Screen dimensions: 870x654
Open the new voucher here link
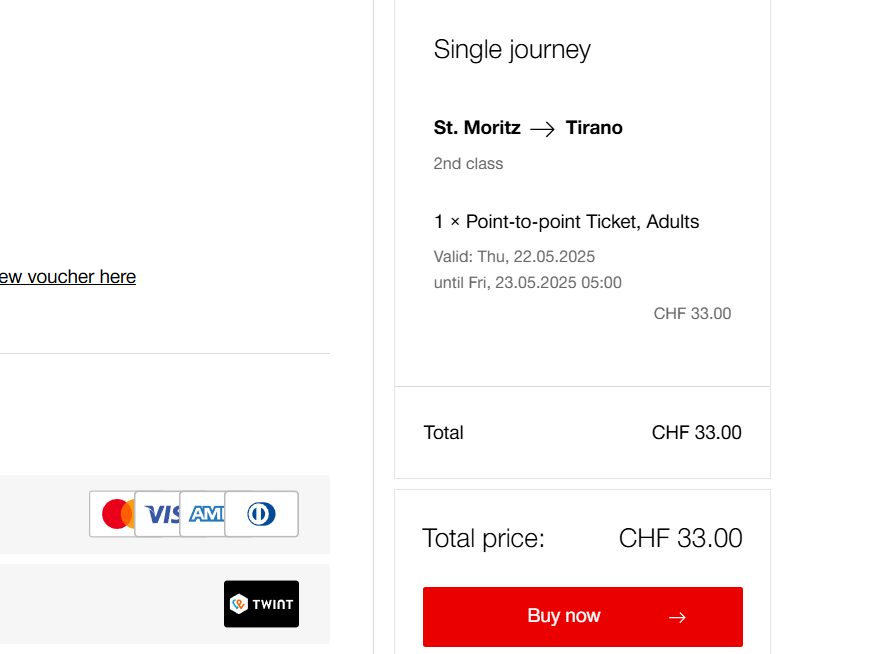tap(68, 277)
